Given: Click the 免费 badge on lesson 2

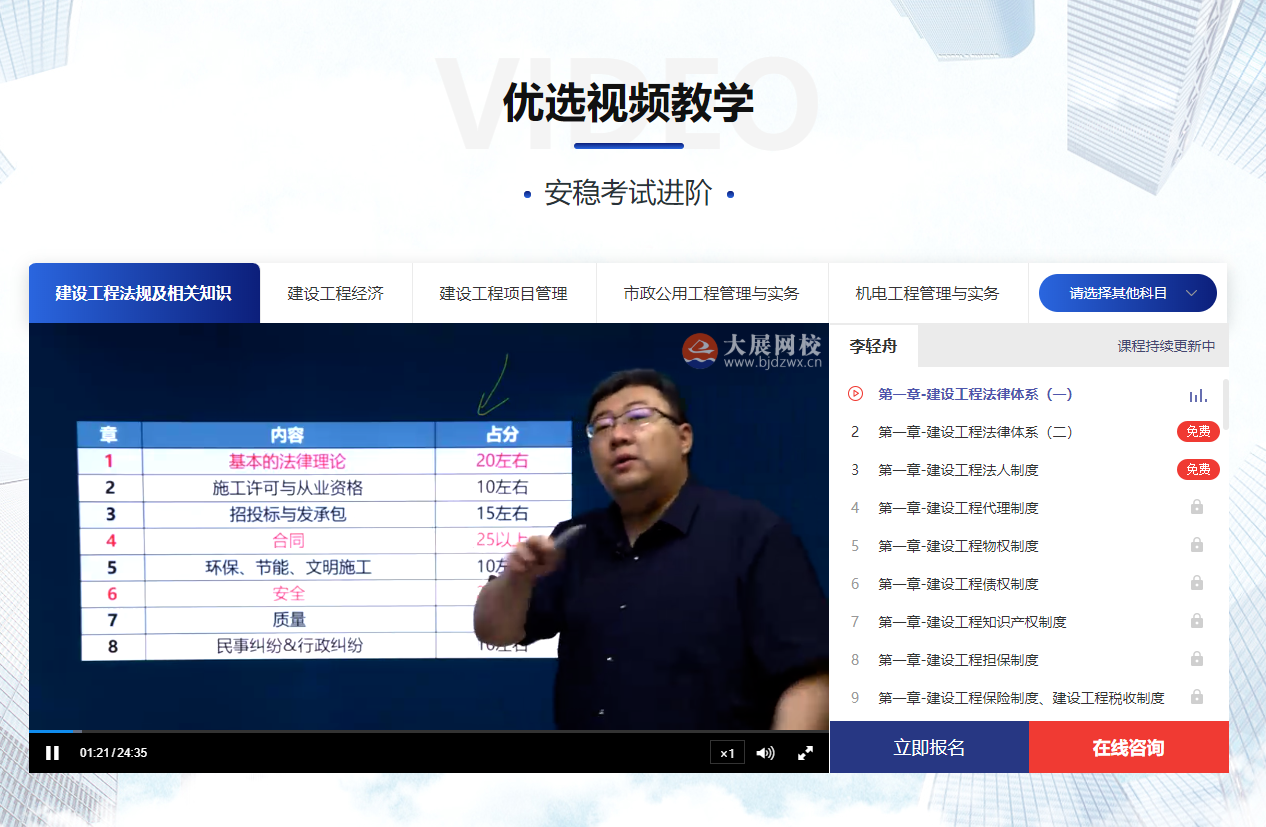Looking at the screenshot, I should tap(1197, 432).
